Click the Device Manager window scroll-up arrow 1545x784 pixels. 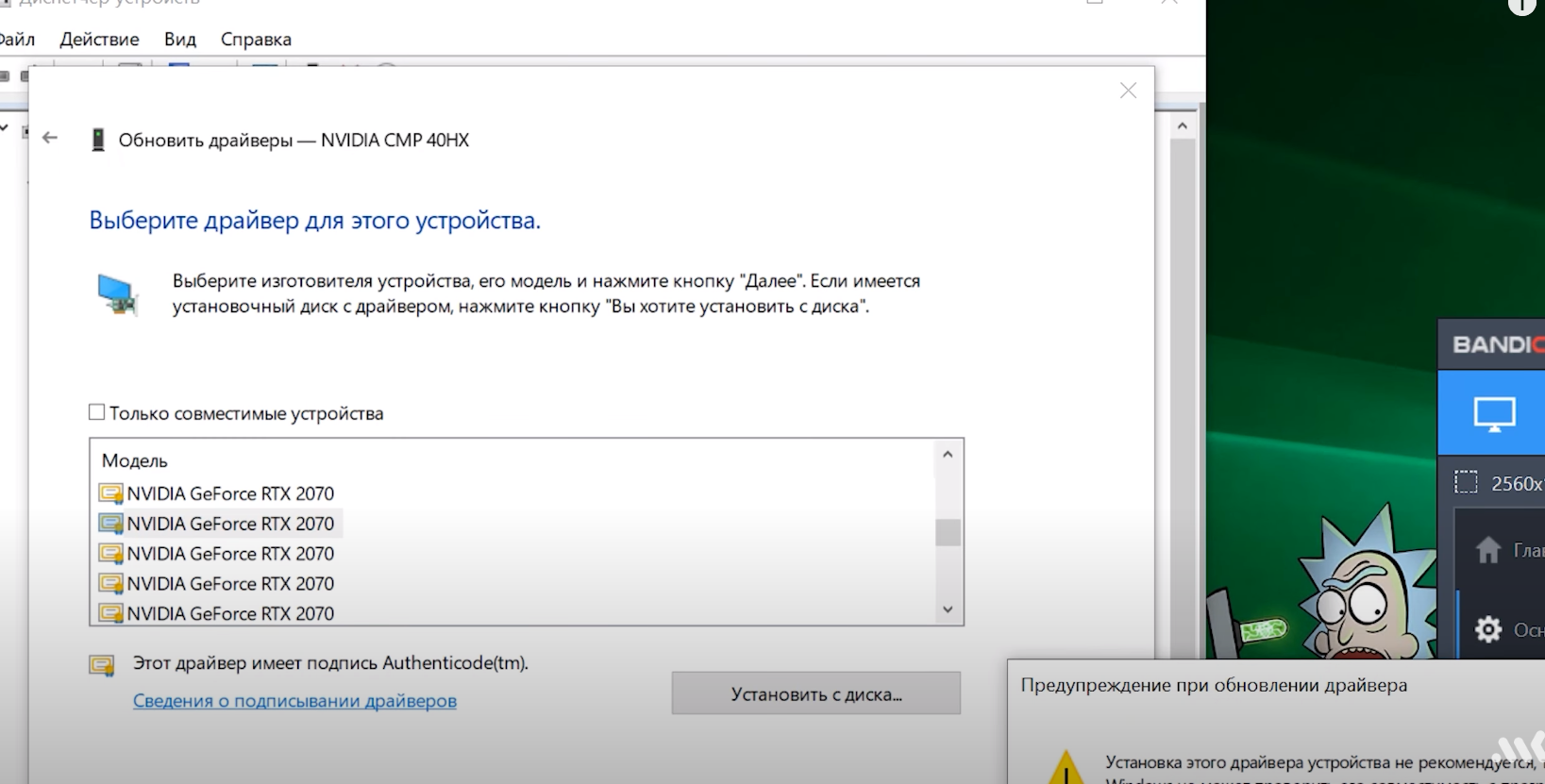click(x=1183, y=125)
